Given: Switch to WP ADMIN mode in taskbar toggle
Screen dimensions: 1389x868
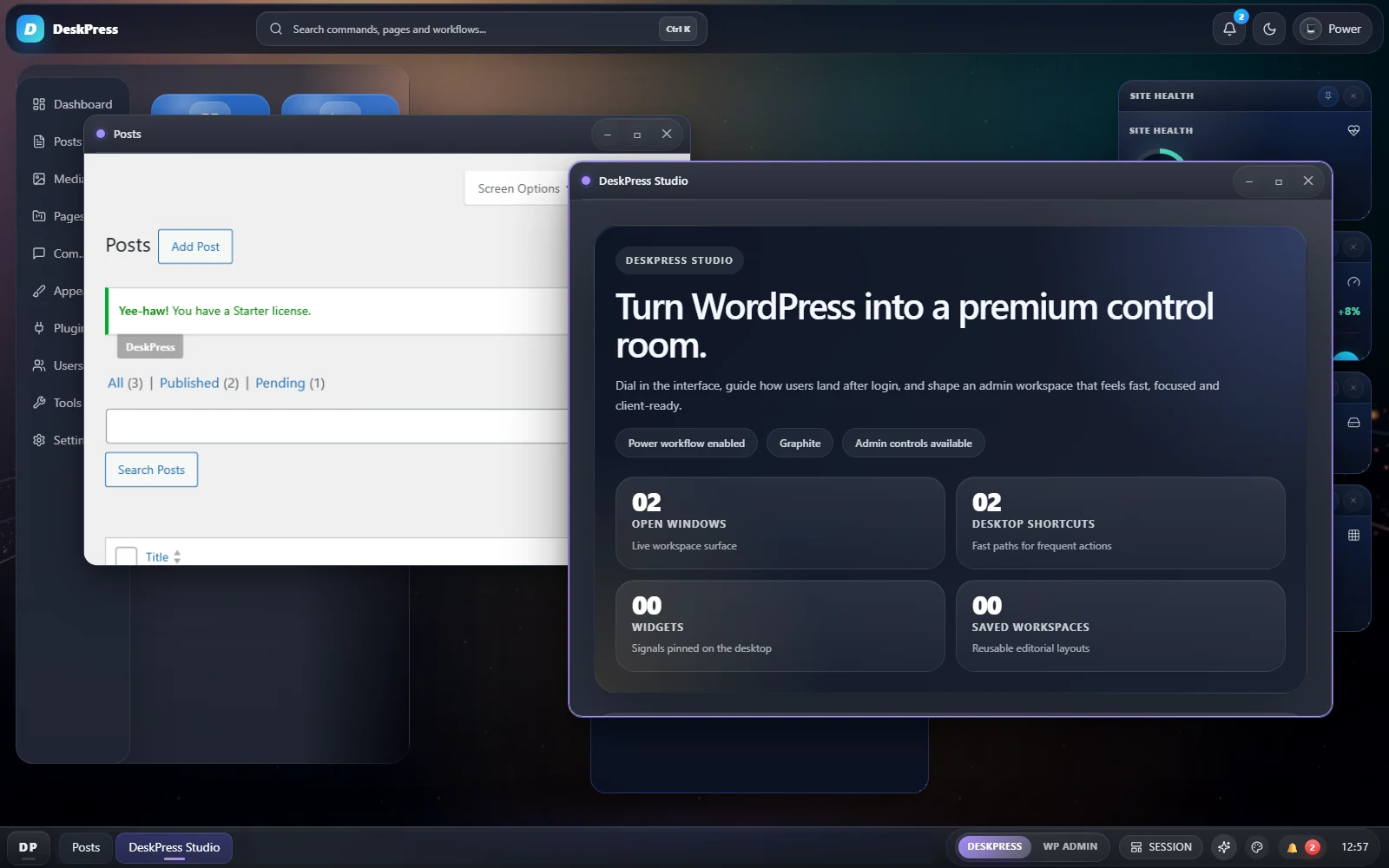Looking at the screenshot, I should point(1070,846).
